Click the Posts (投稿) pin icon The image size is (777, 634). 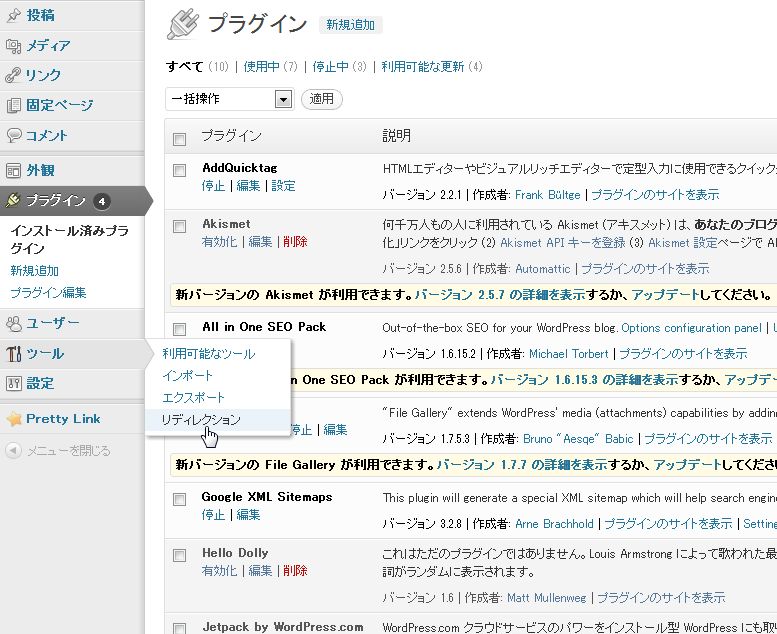pos(13,15)
